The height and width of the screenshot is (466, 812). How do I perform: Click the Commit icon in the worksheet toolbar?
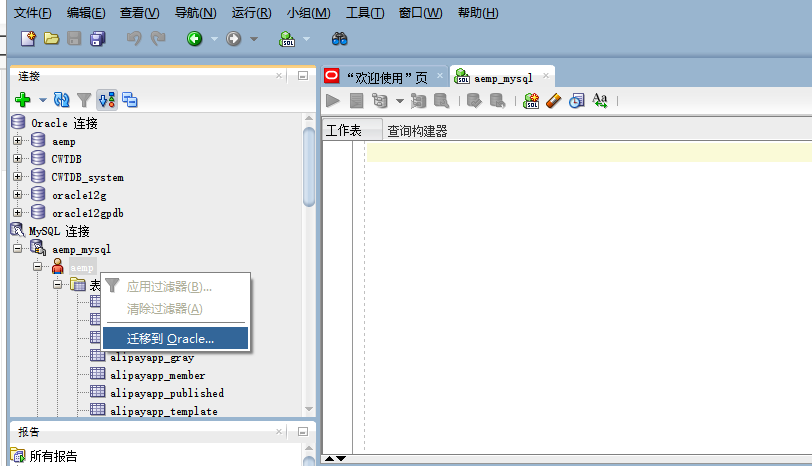(474, 100)
